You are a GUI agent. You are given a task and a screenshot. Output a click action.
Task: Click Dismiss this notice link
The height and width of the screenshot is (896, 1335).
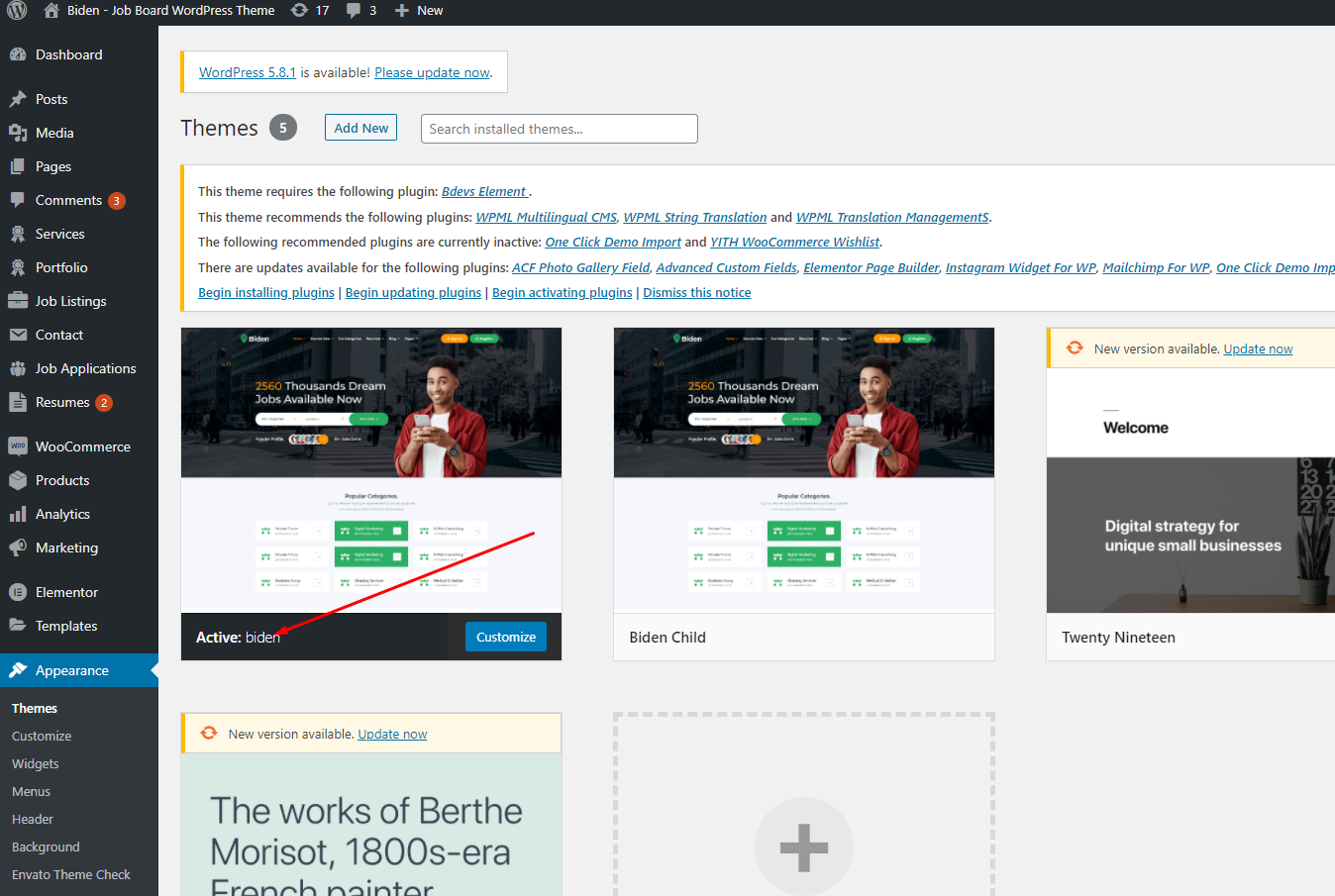pos(697,292)
